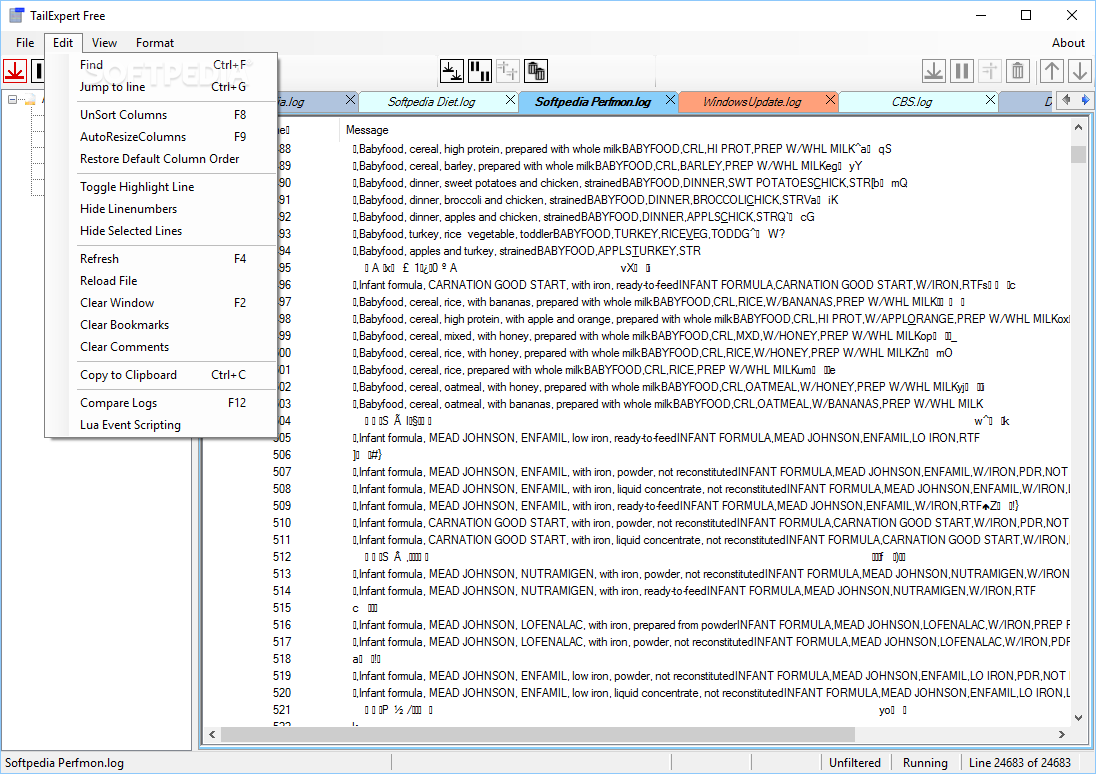This screenshot has height=774, width=1096.
Task: Close the WindowsUpdate.log tab
Action: click(x=830, y=100)
